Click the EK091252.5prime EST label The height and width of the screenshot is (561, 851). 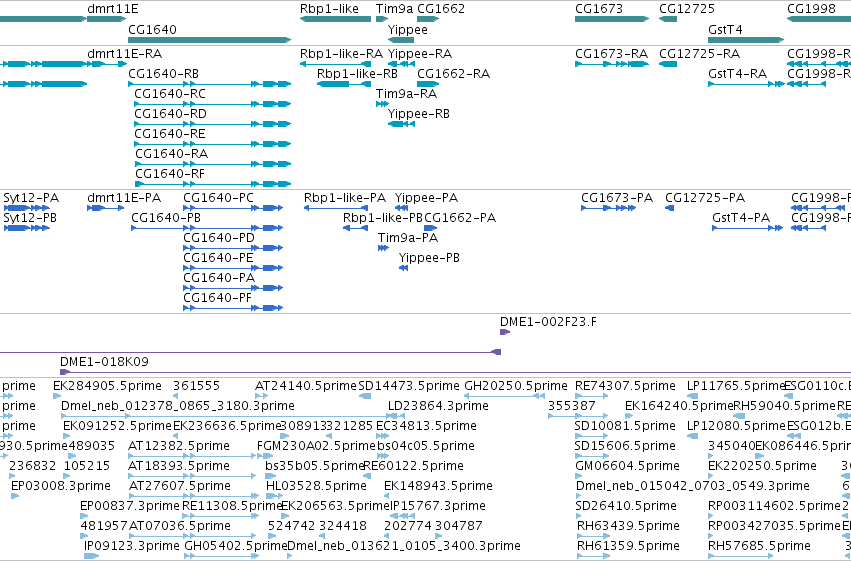tap(117, 426)
